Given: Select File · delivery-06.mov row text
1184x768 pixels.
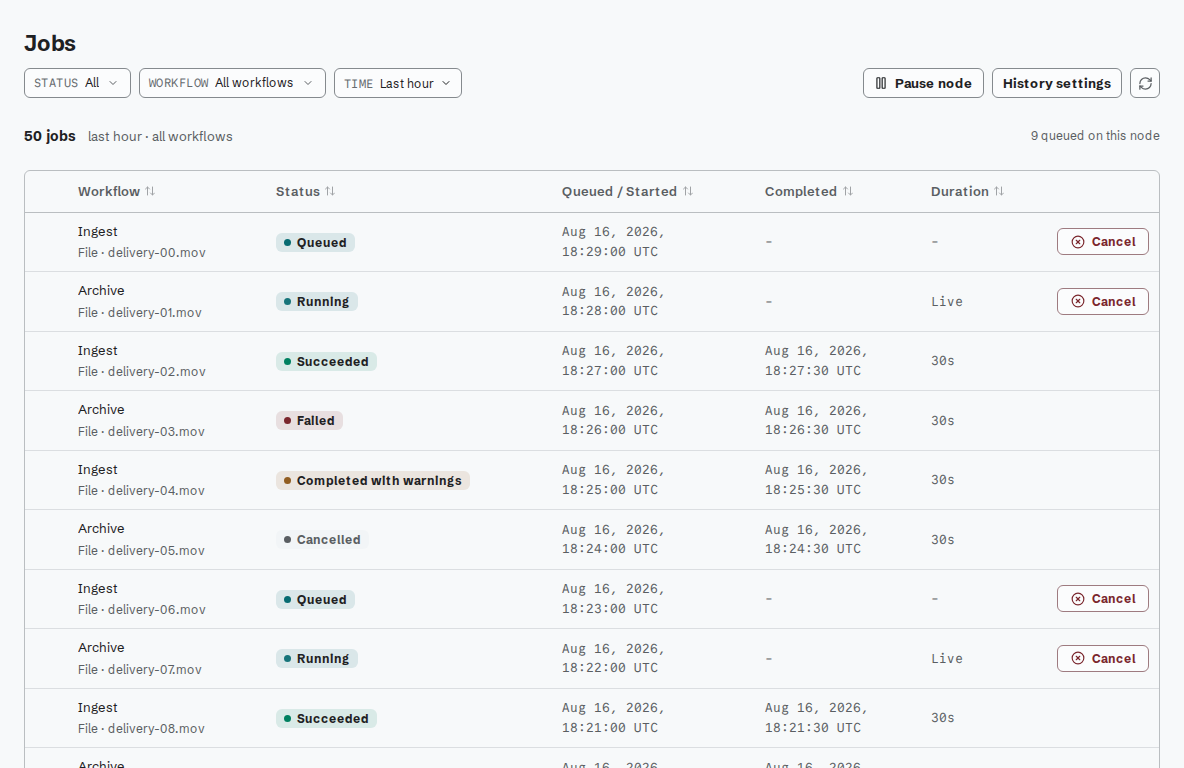Looking at the screenshot, I should 141,609.
